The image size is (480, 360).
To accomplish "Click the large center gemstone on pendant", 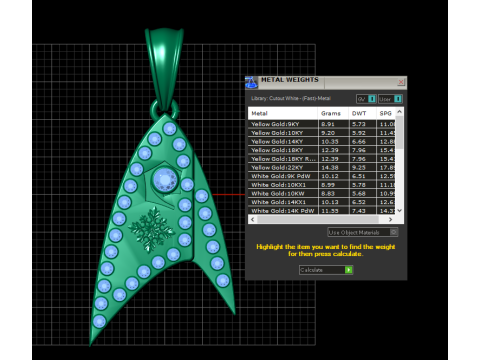I will pyautogui.click(x=165, y=180).
